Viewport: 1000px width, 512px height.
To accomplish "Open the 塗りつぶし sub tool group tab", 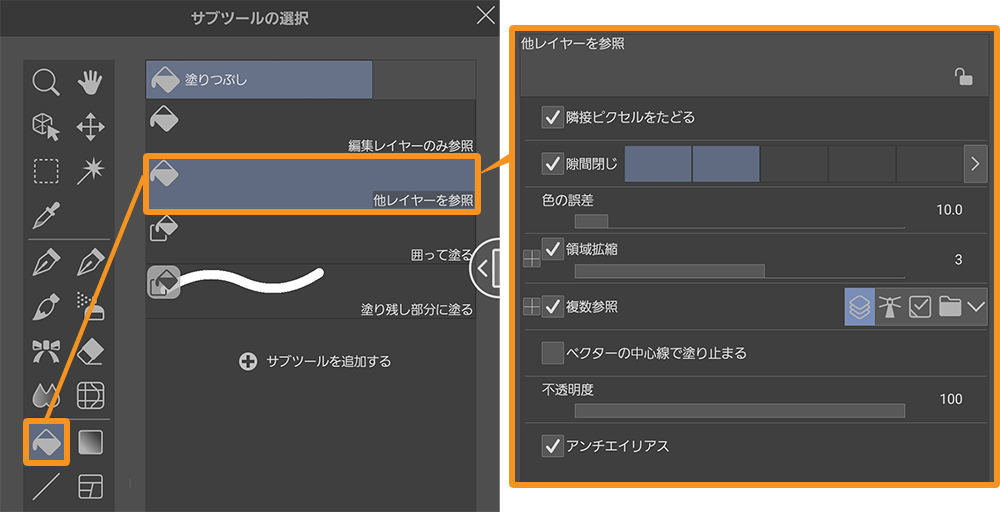I will tap(259, 80).
